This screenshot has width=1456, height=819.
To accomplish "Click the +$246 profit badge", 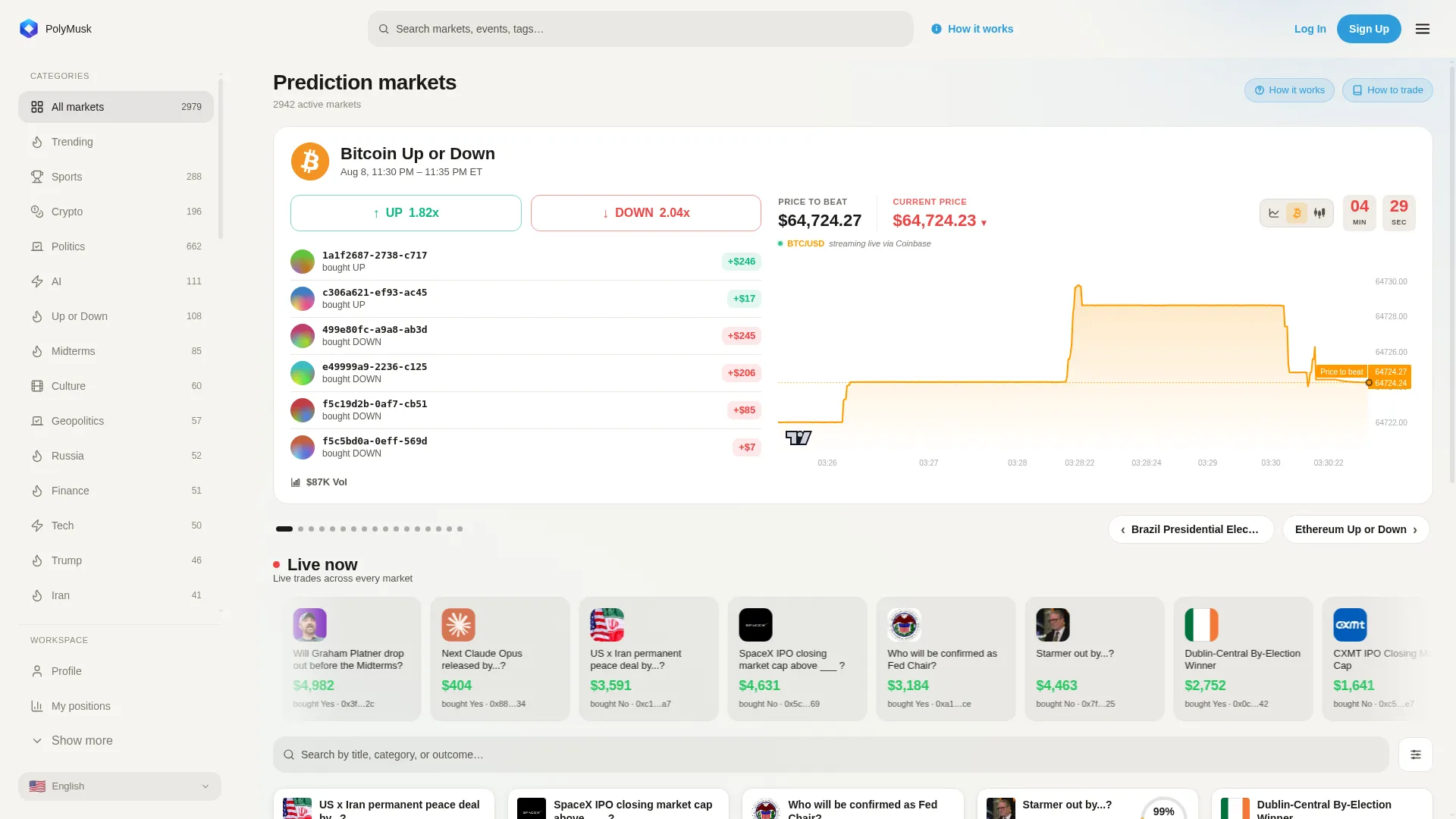I will pos(742,262).
